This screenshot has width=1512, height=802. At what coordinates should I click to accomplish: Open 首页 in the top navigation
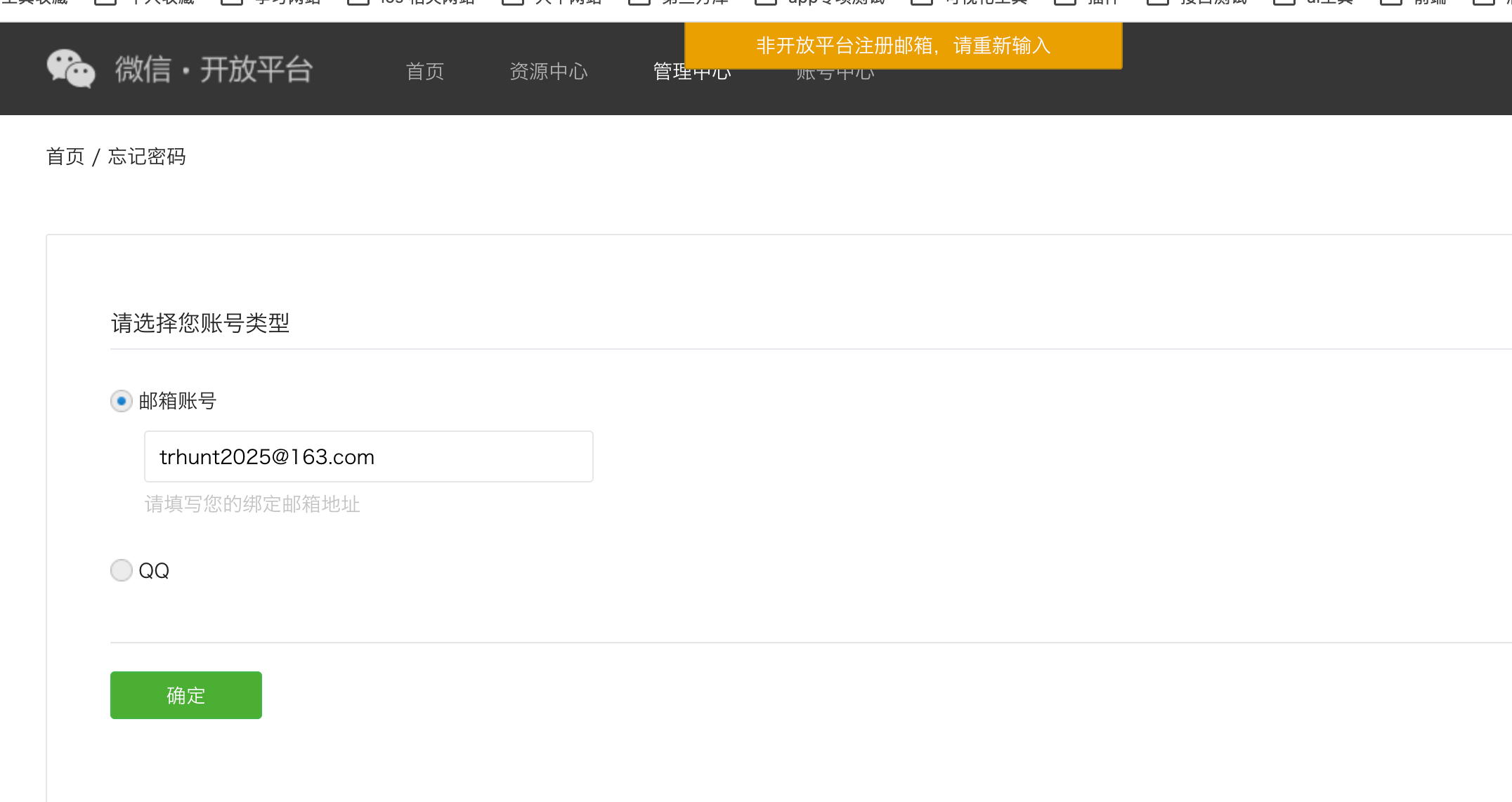[x=424, y=72]
